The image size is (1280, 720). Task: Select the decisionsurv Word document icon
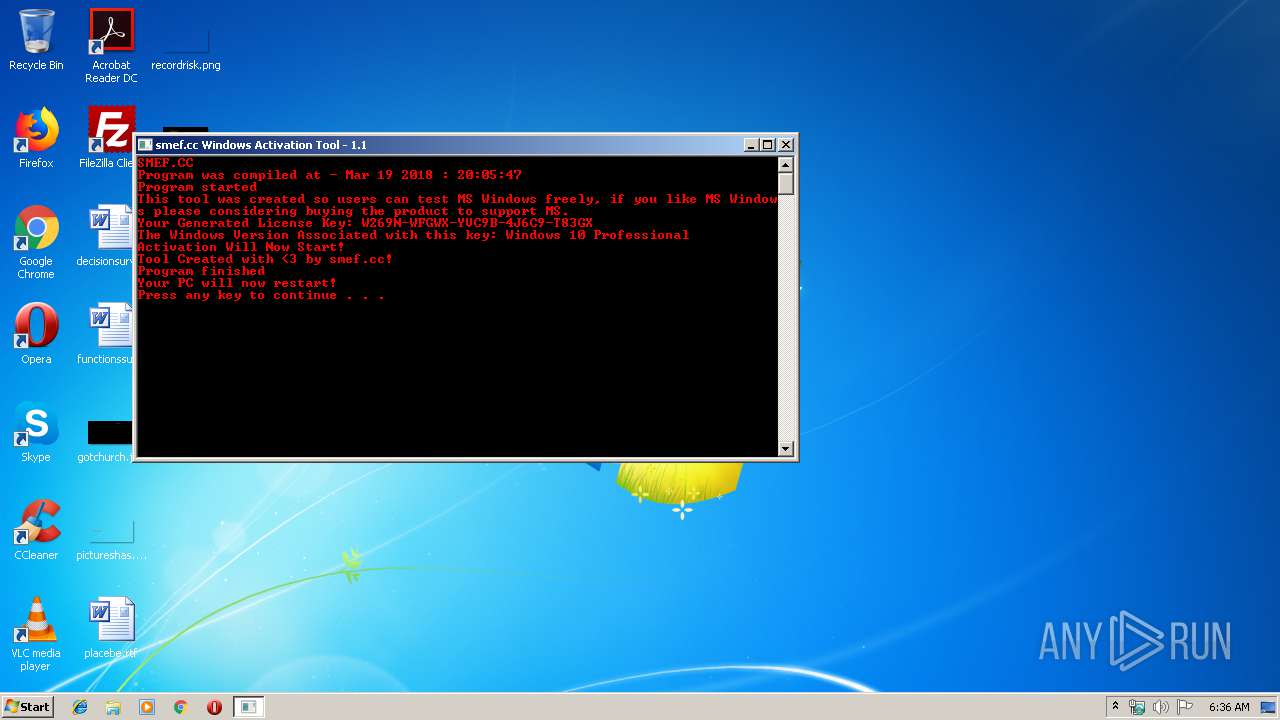[x=106, y=236]
